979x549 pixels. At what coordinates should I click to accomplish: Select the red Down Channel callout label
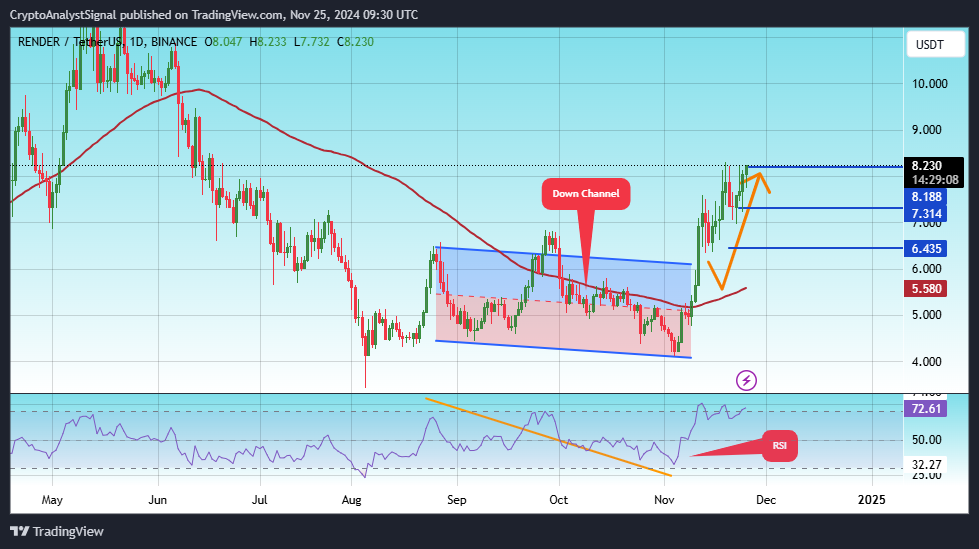(586, 194)
